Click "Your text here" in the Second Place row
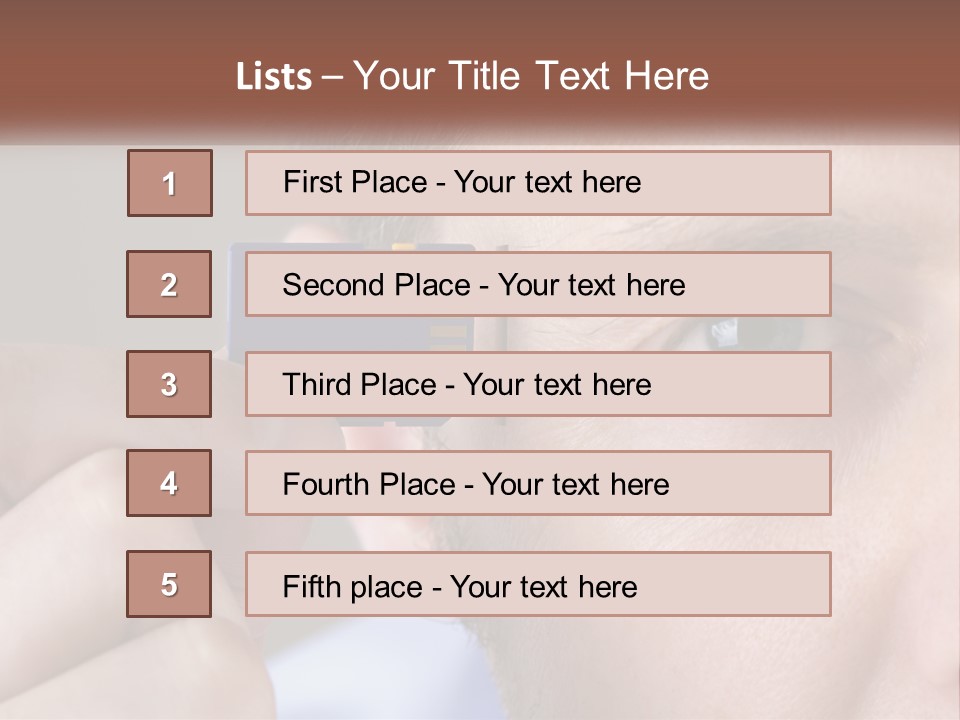This screenshot has width=960, height=720. [591, 285]
